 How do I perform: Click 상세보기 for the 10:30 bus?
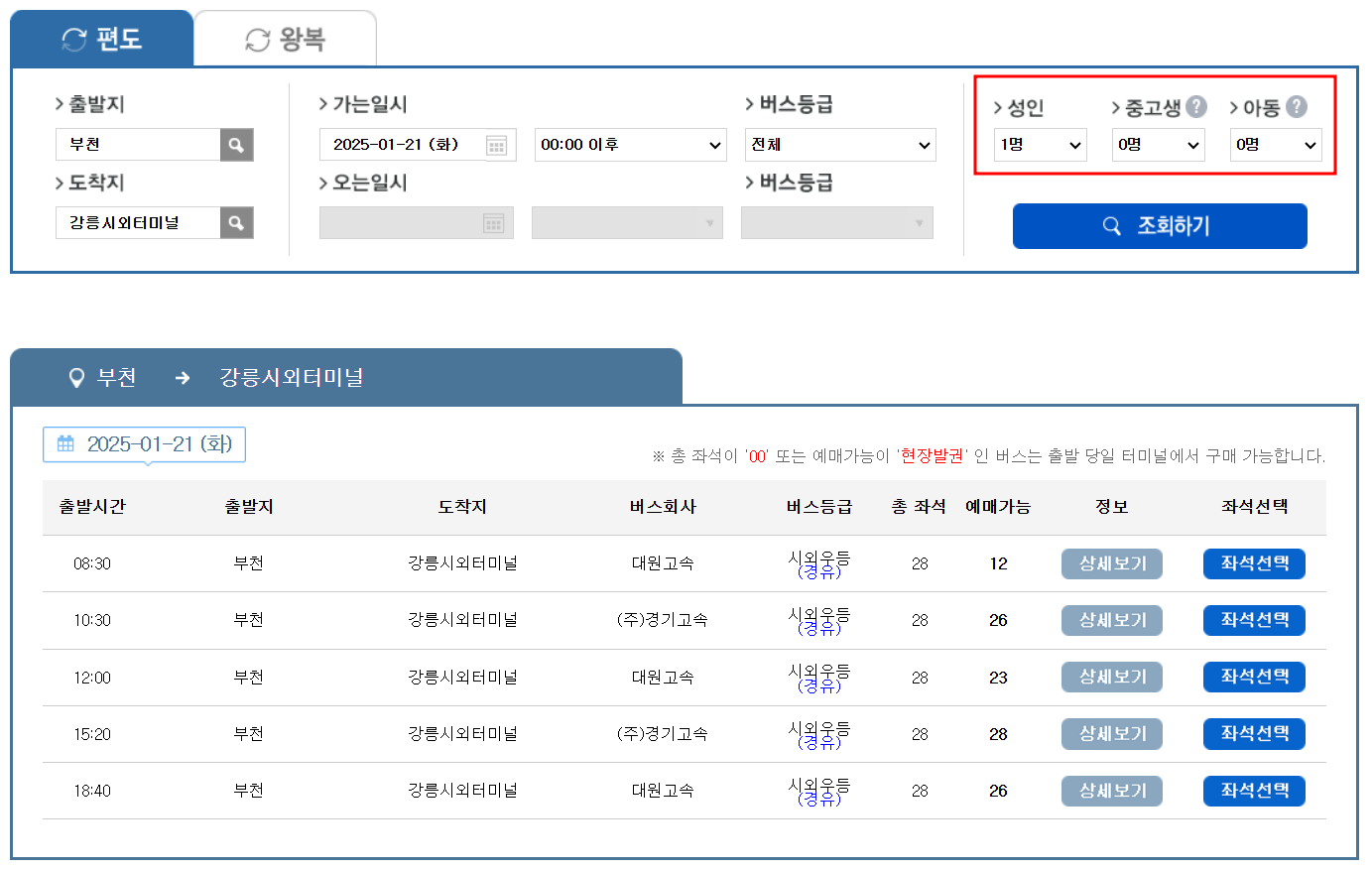tap(1112, 620)
